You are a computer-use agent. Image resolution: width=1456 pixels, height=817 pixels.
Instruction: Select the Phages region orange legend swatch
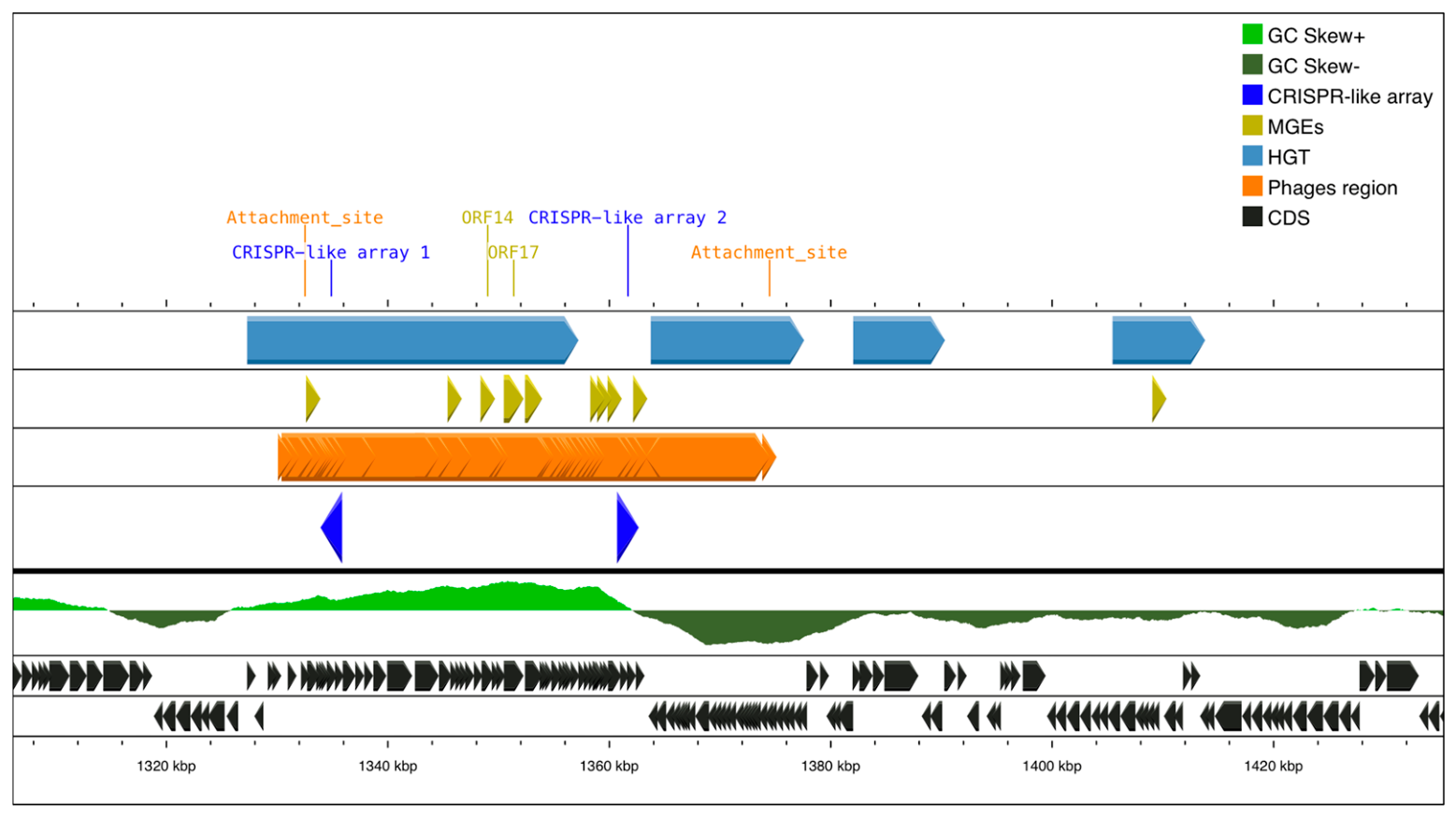coord(1252,187)
